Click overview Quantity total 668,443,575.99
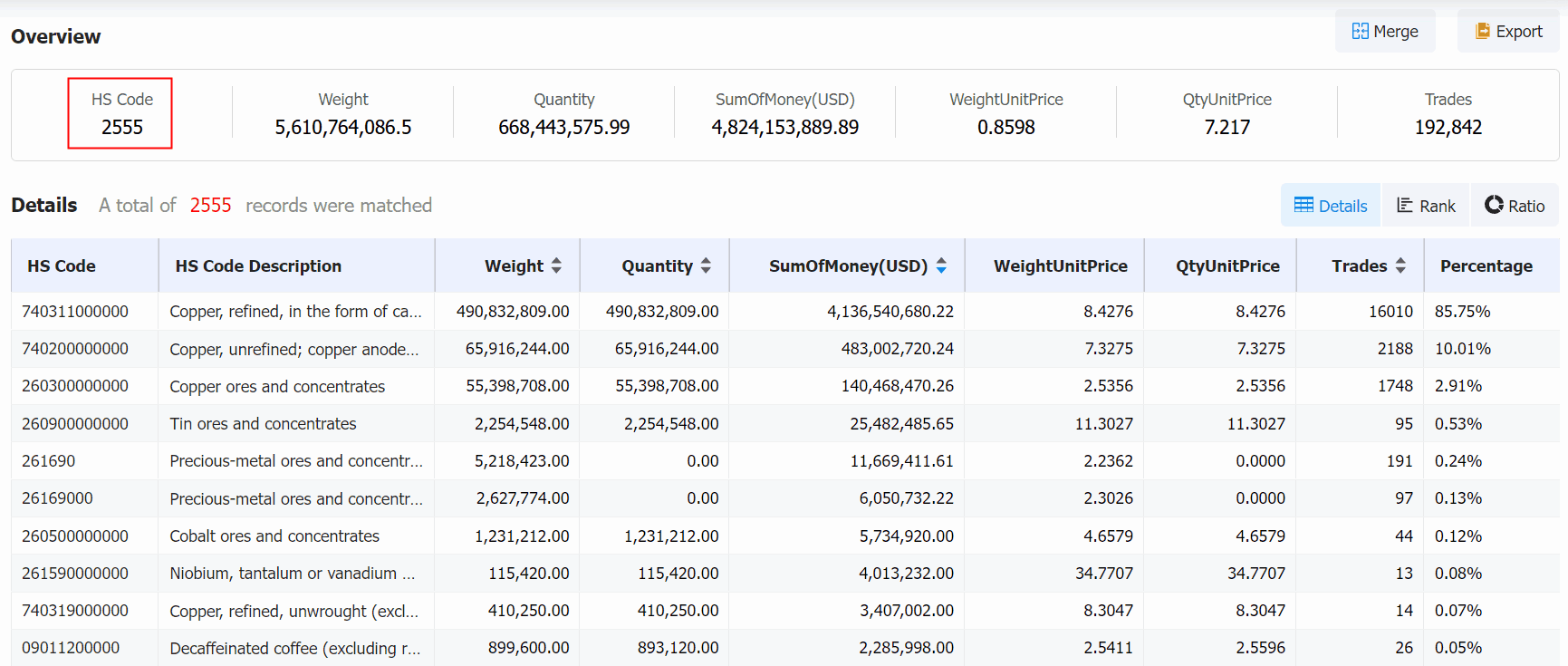 click(564, 128)
